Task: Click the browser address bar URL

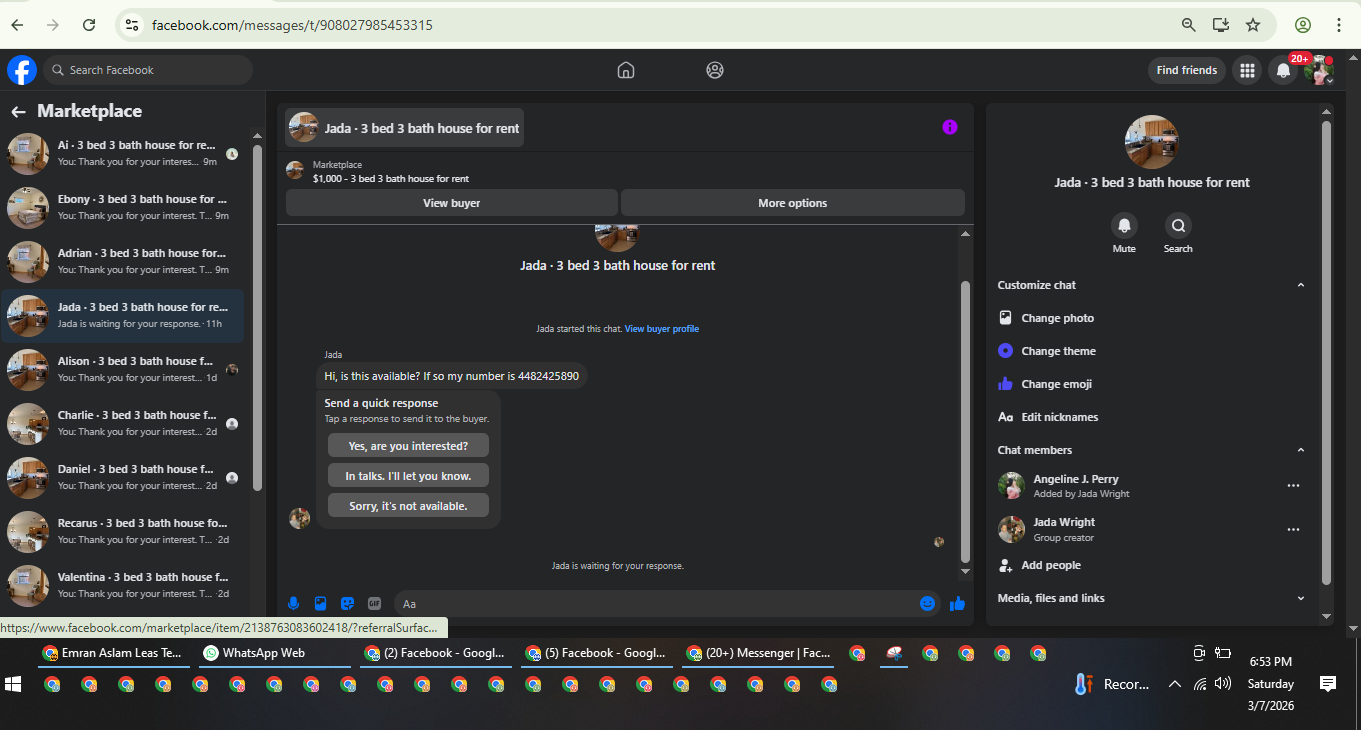Action: coord(292,25)
